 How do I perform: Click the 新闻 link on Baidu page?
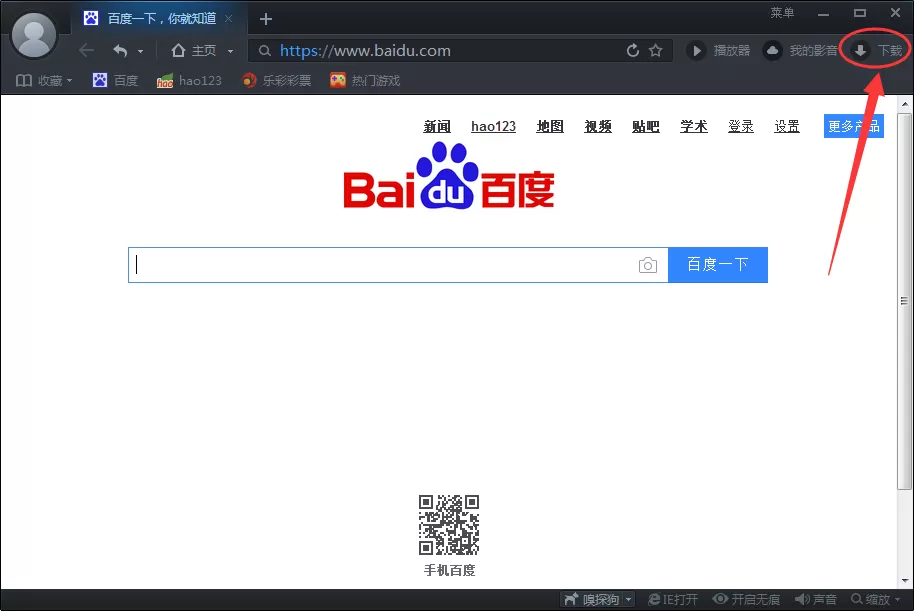tap(437, 126)
